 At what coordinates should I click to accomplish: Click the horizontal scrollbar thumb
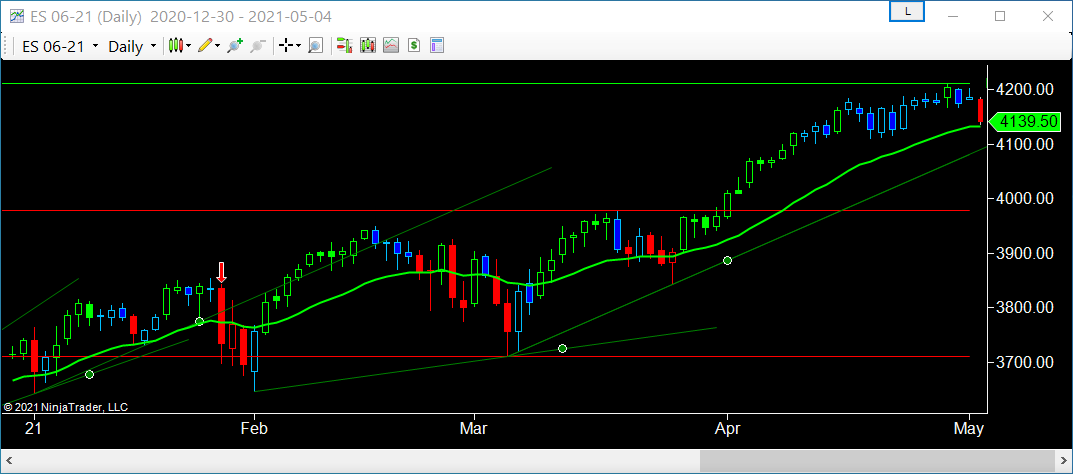click(x=879, y=460)
